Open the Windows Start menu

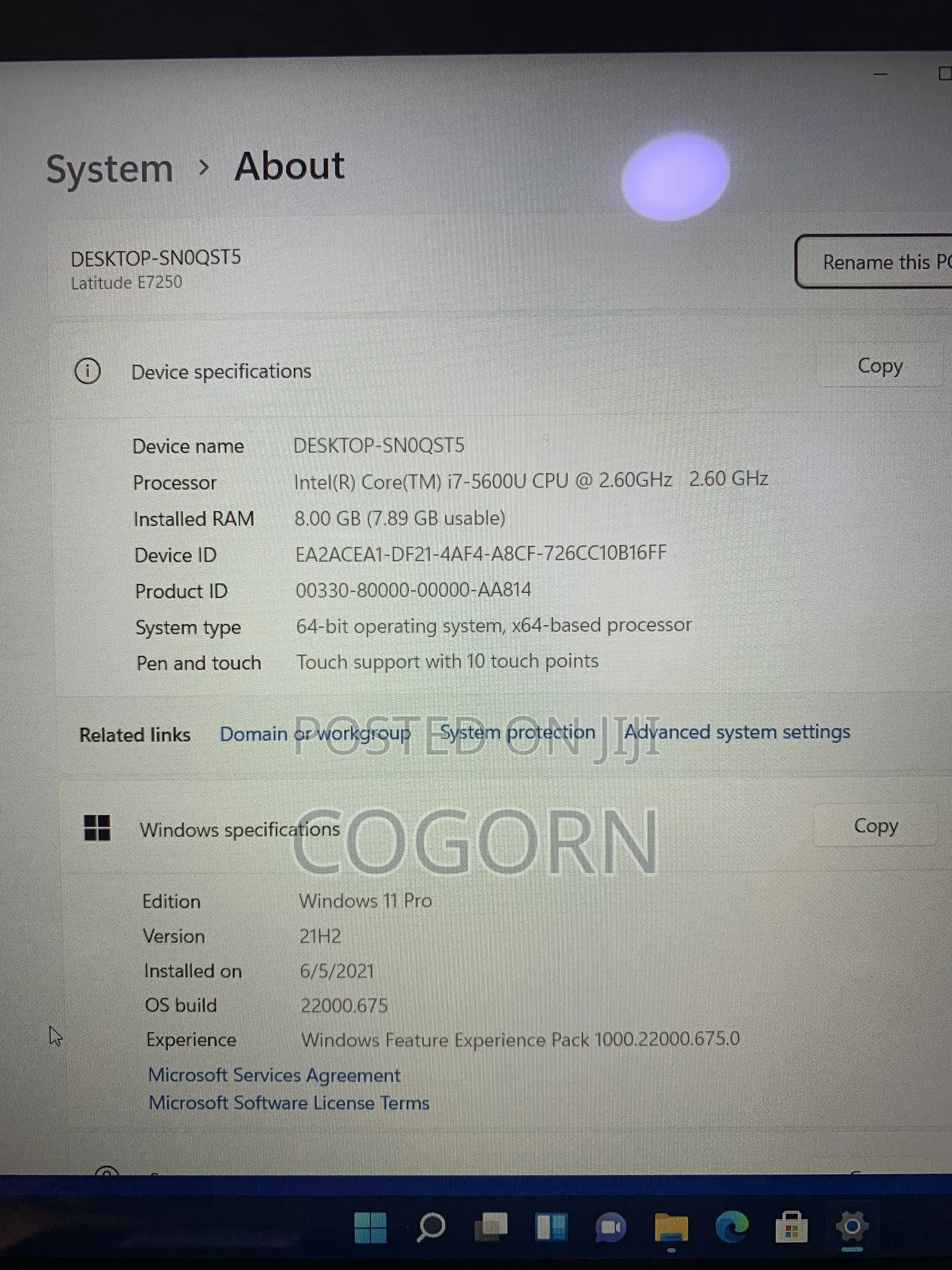pyautogui.click(x=370, y=1227)
